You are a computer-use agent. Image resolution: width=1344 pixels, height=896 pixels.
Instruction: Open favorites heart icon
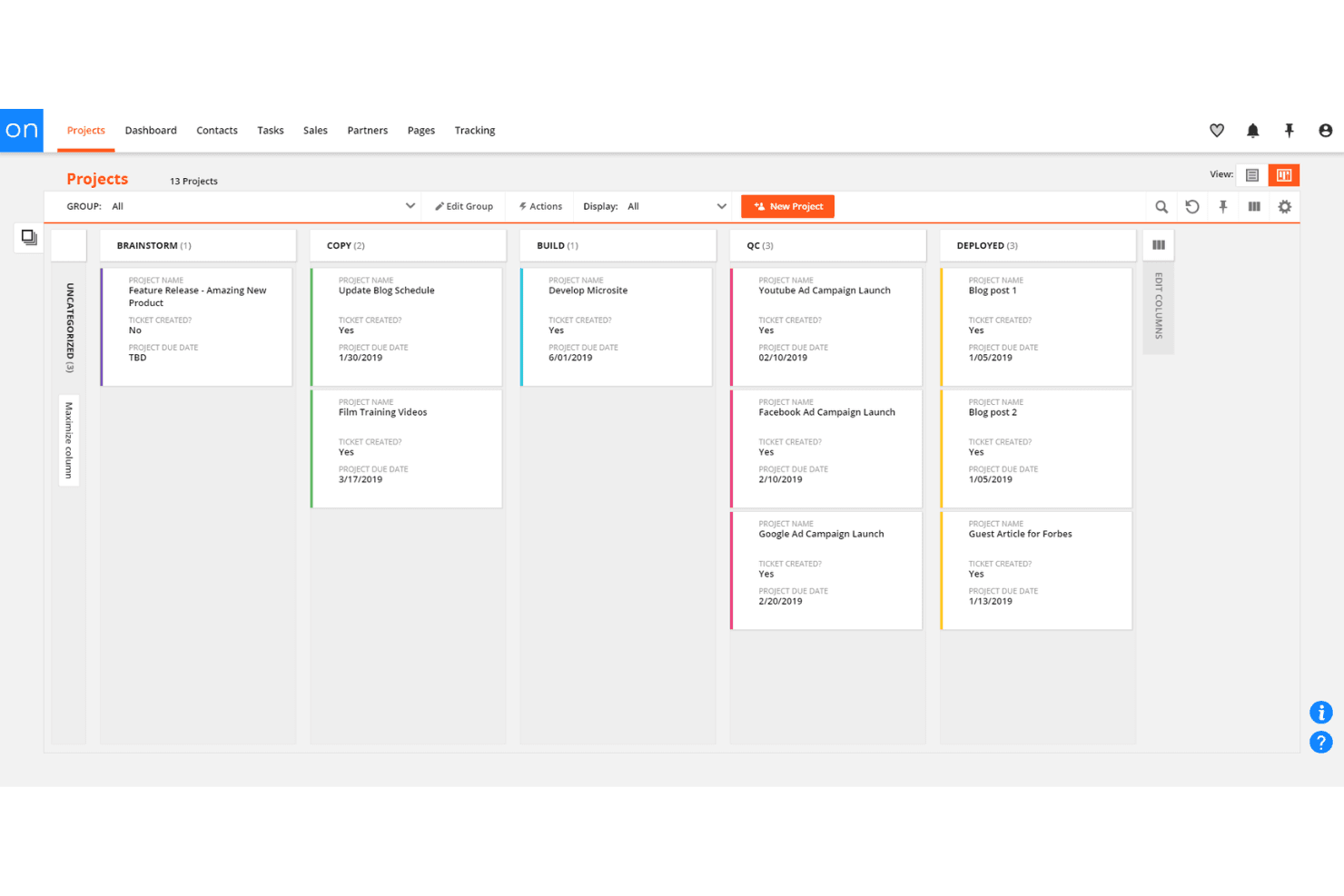coord(1217,131)
